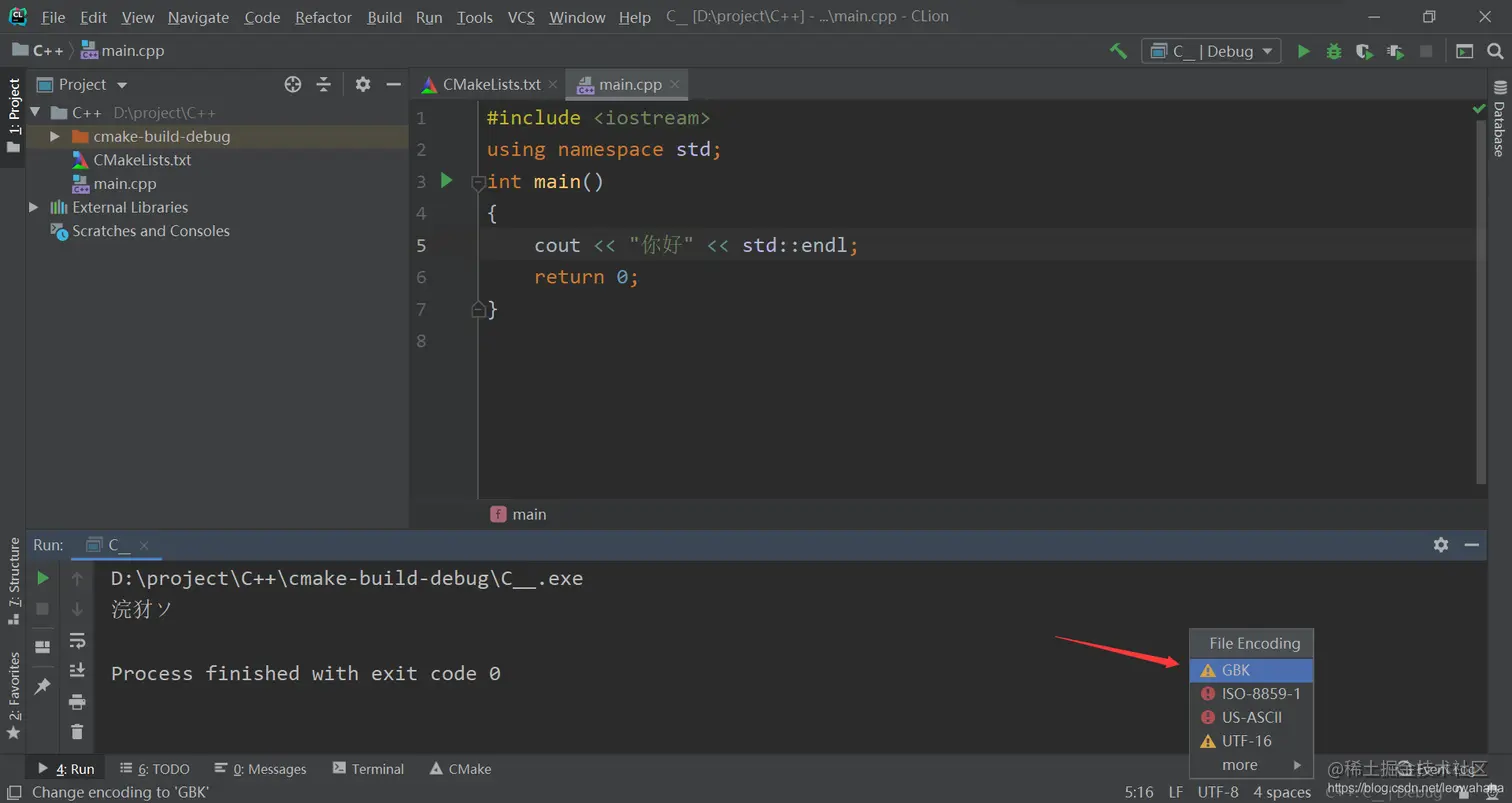This screenshot has width=1512, height=803.
Task: Click the 5:16 cursor position indicator
Action: click(1139, 792)
